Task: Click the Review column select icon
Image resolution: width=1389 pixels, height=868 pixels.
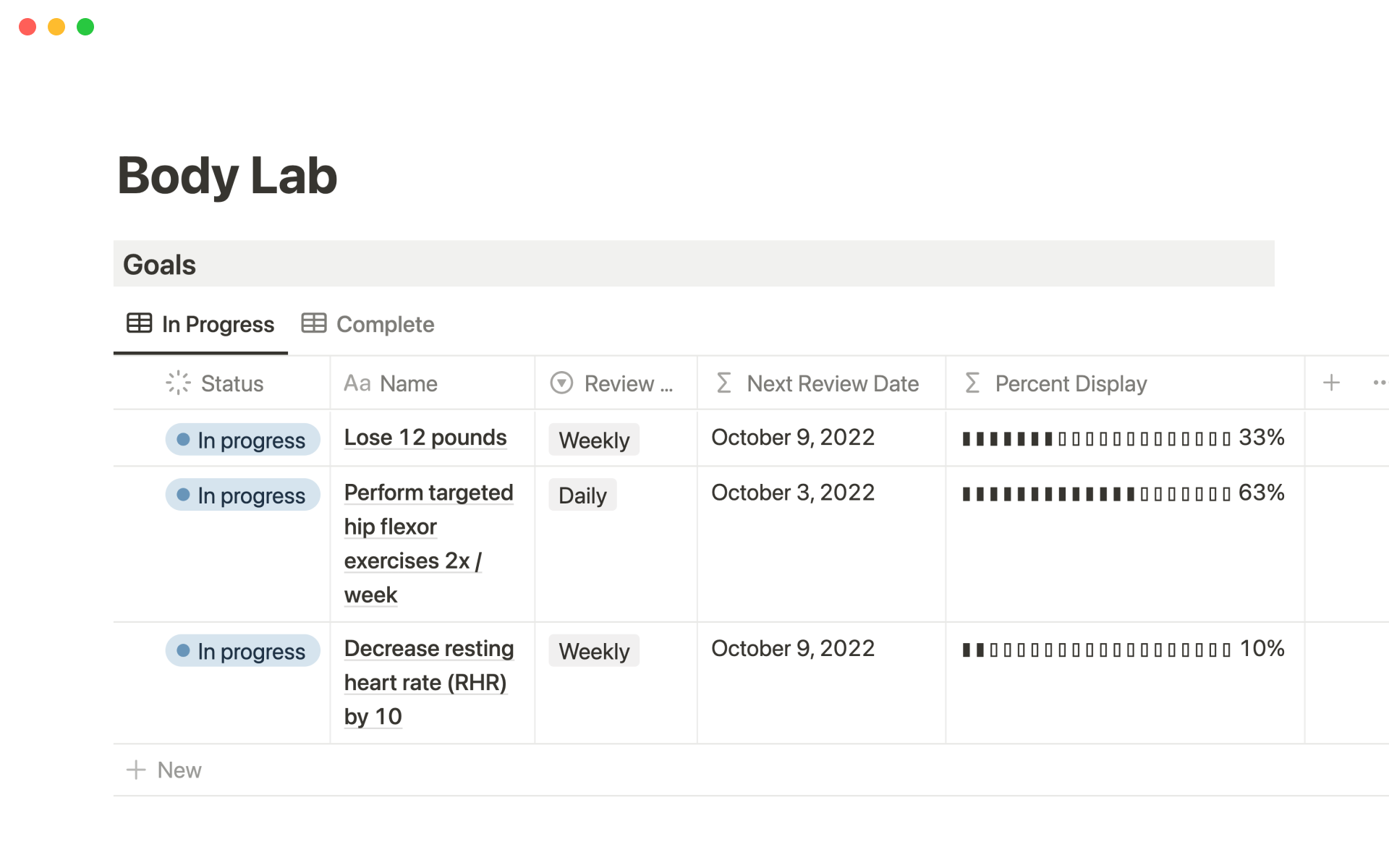Action: coord(561,383)
